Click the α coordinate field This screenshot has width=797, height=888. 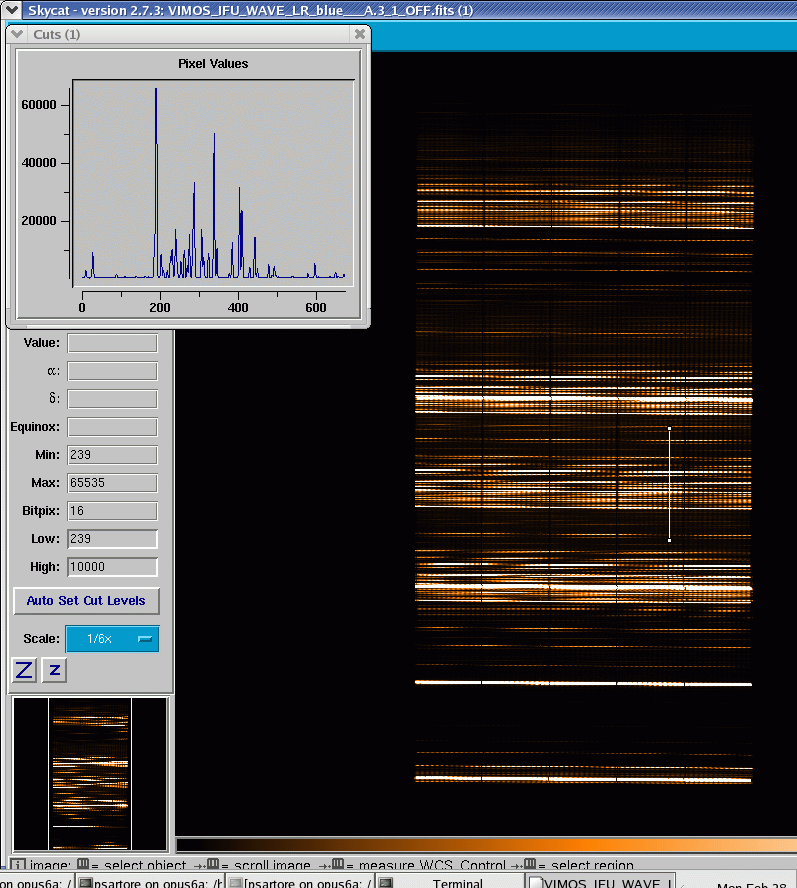(x=112, y=371)
